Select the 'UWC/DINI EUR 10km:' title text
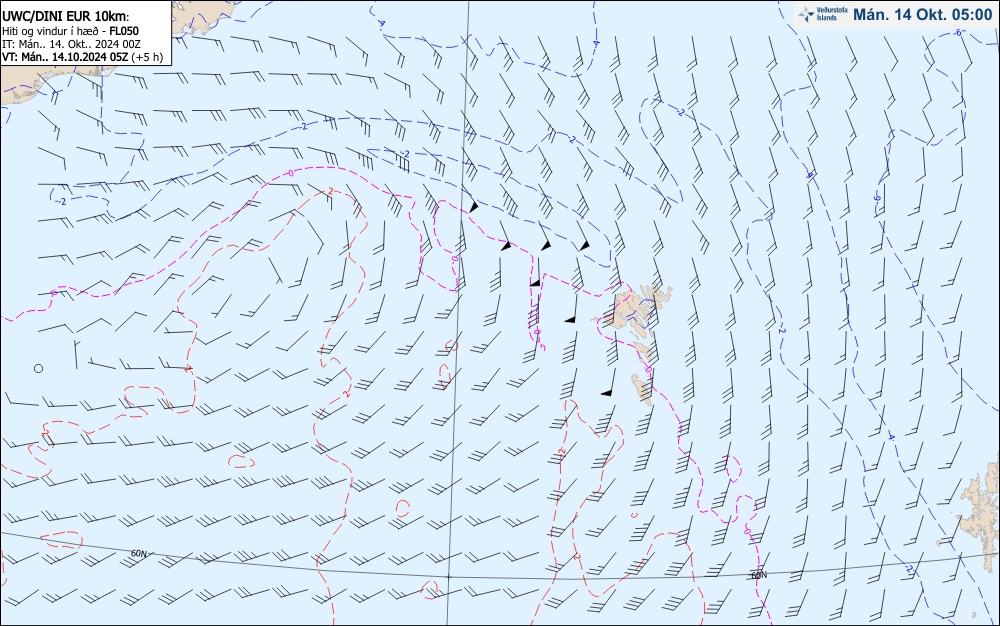Screen dimensions: 1000x626 66,17
